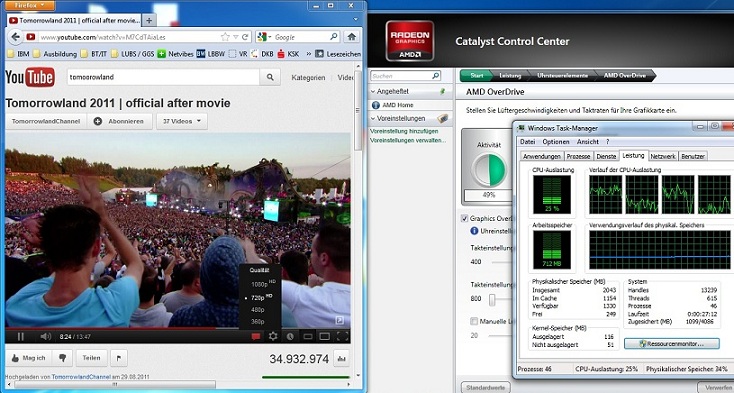Enable the Manuelle Lüfter checkbox
This screenshot has width=734, height=393.
point(474,321)
